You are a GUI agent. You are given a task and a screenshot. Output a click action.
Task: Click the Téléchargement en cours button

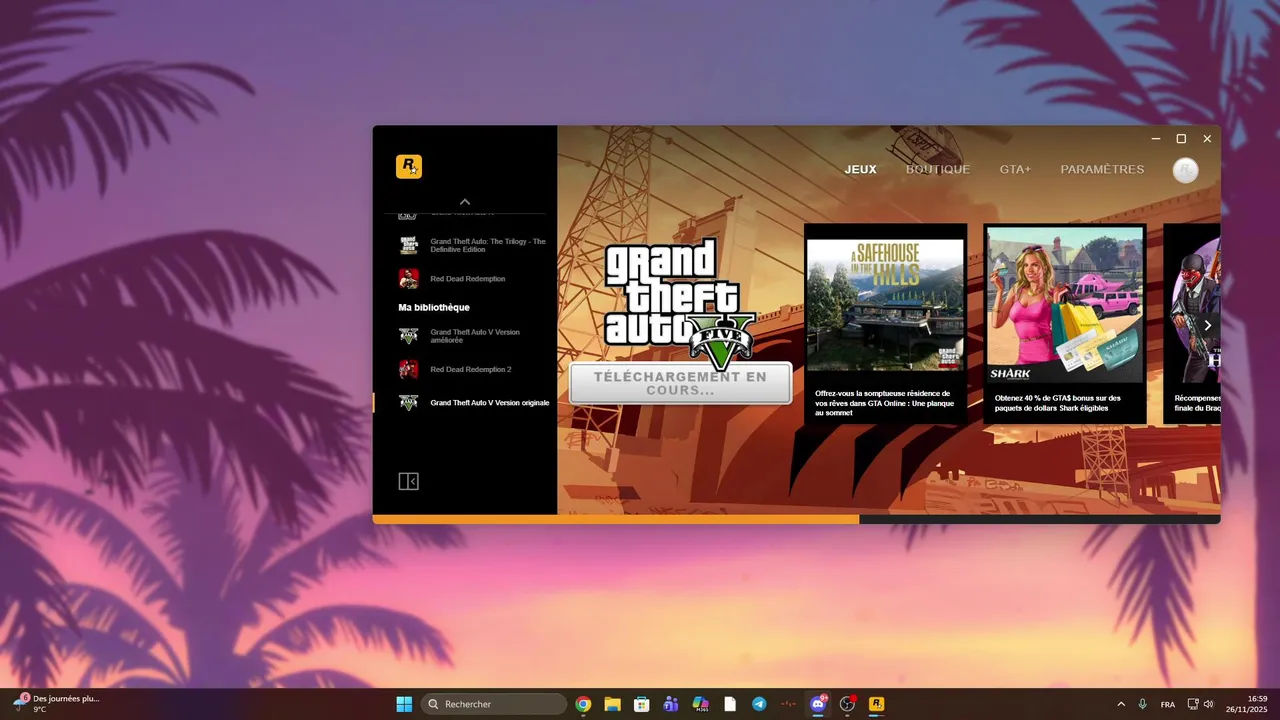(x=681, y=383)
